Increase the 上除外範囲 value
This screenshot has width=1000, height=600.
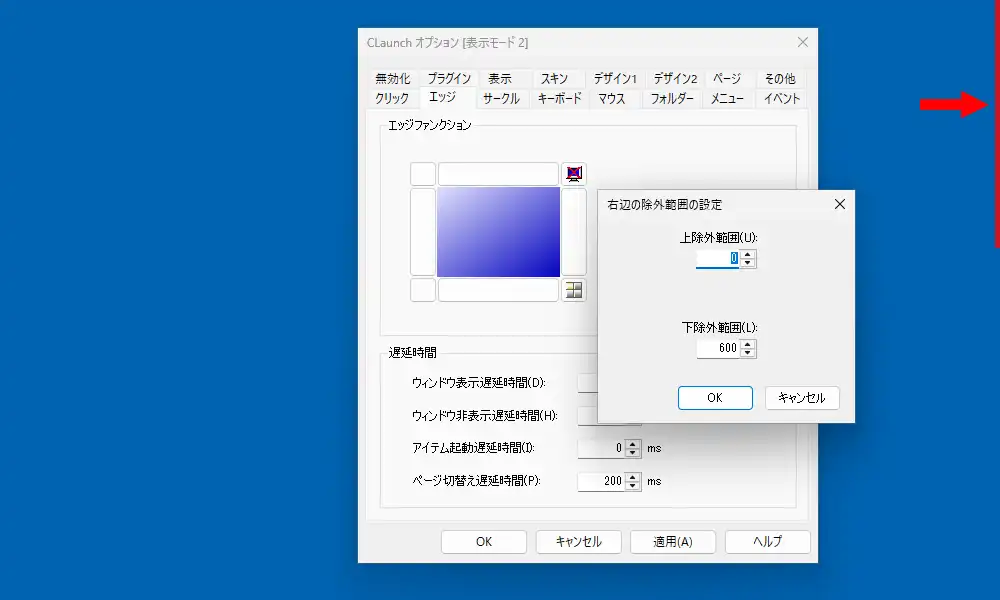click(x=748, y=254)
